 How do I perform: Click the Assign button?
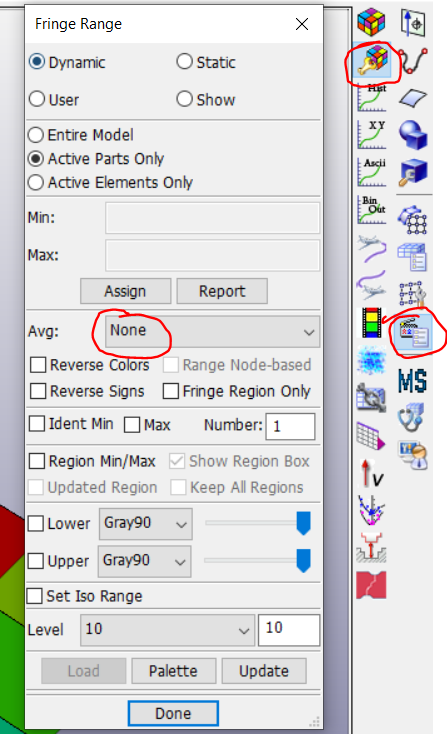(125, 291)
